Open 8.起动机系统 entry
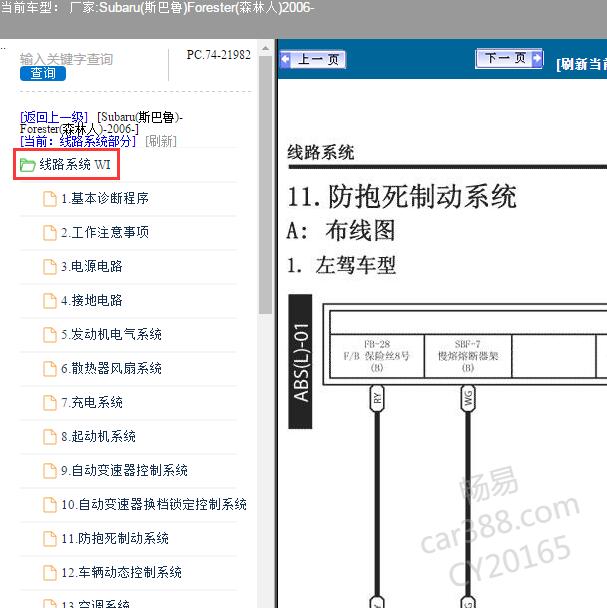 point(98,437)
